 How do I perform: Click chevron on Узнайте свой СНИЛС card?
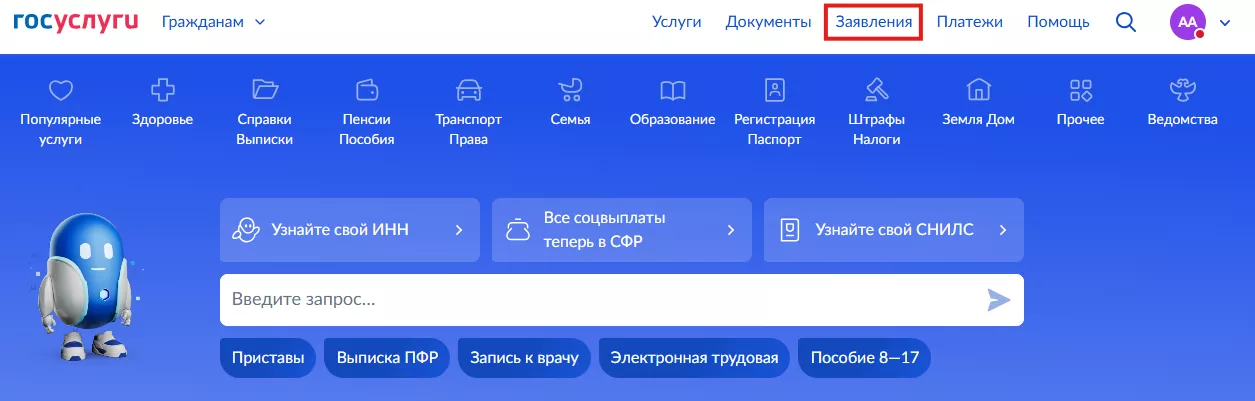point(1003,230)
